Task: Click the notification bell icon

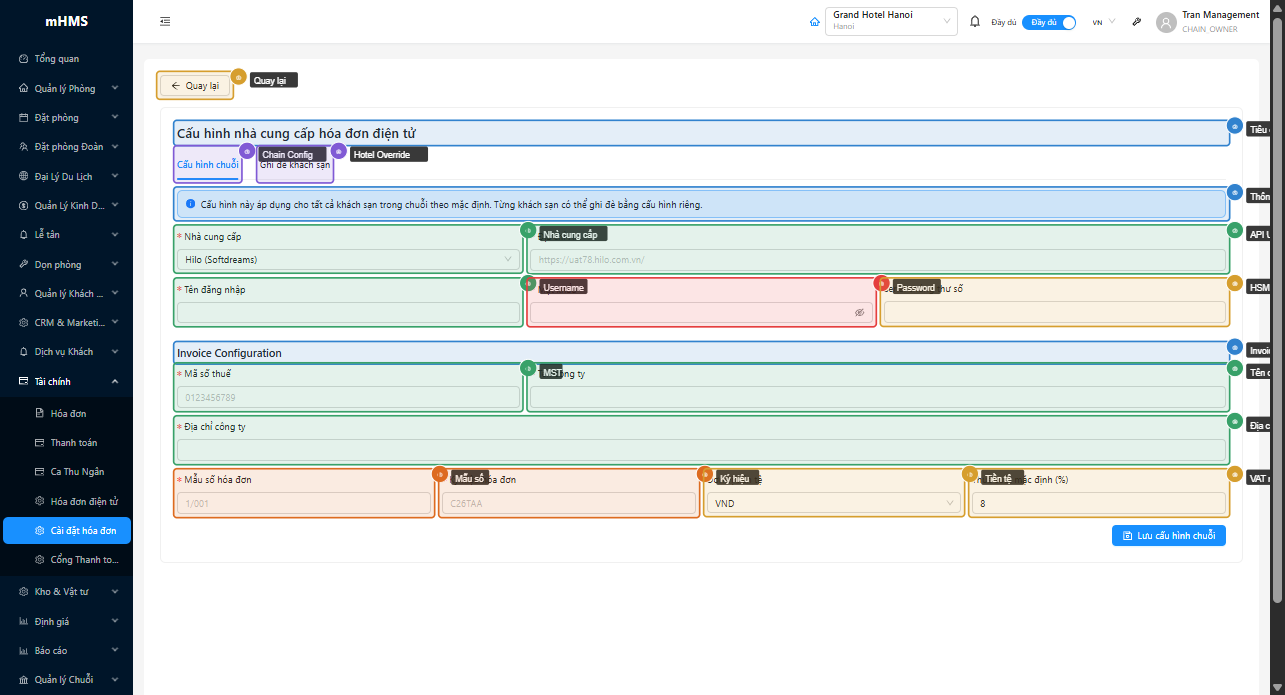Action: [975, 21]
